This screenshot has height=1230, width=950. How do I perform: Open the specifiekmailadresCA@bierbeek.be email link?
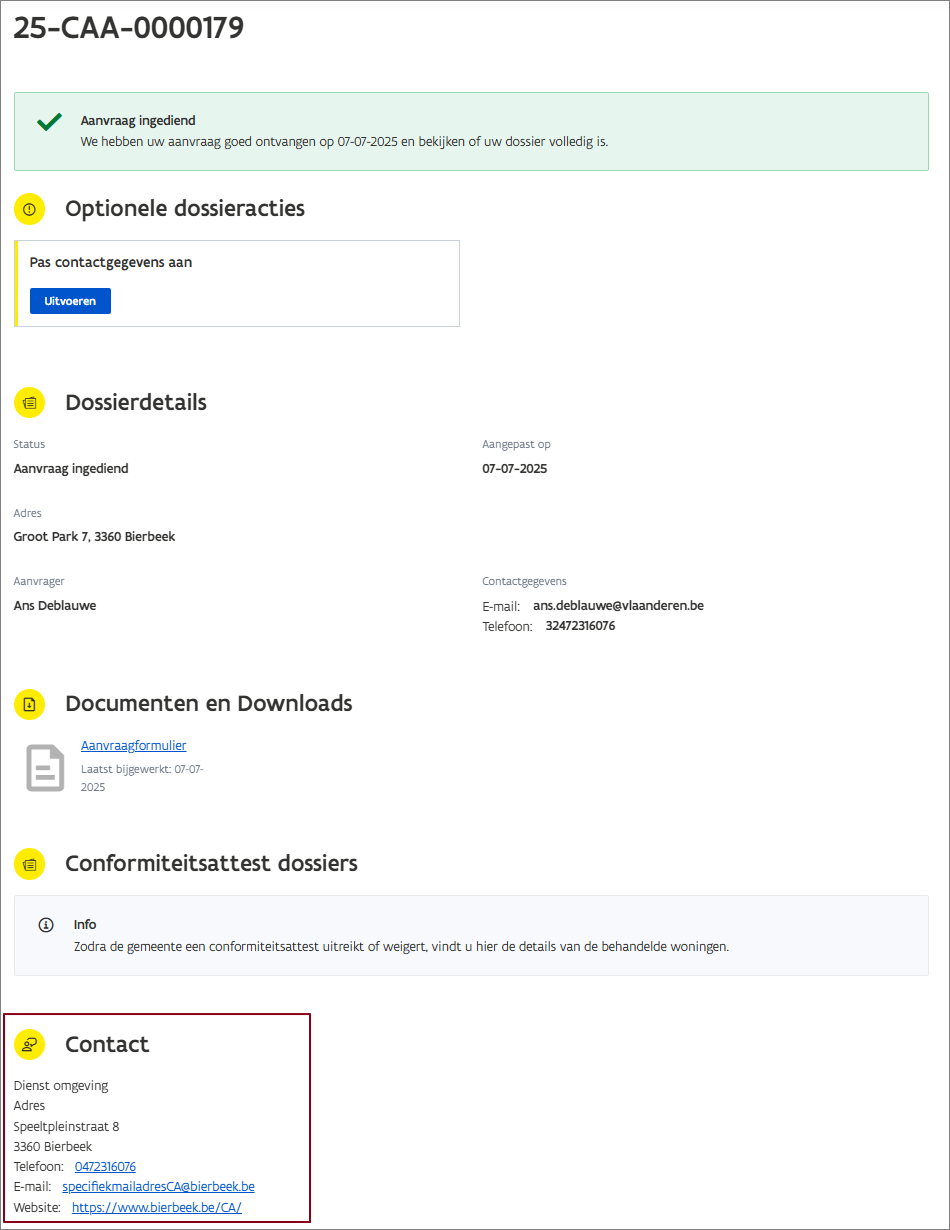click(x=158, y=1187)
